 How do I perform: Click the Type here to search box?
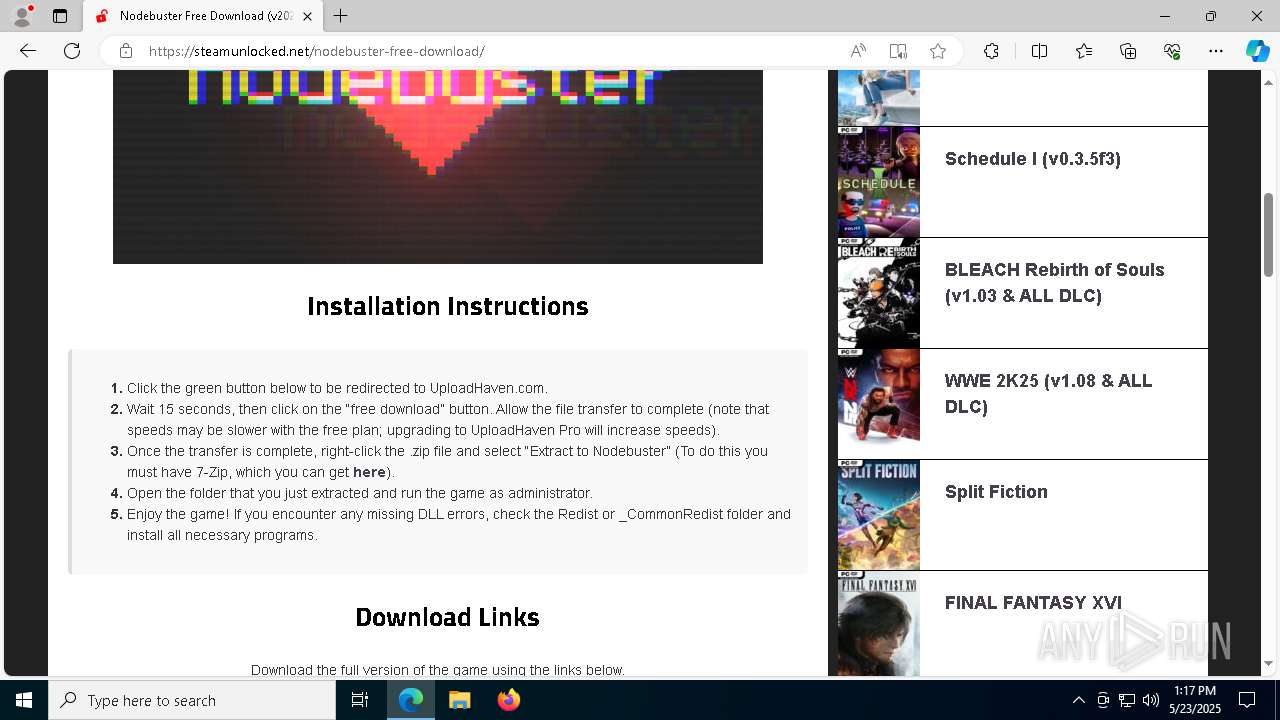[192, 700]
